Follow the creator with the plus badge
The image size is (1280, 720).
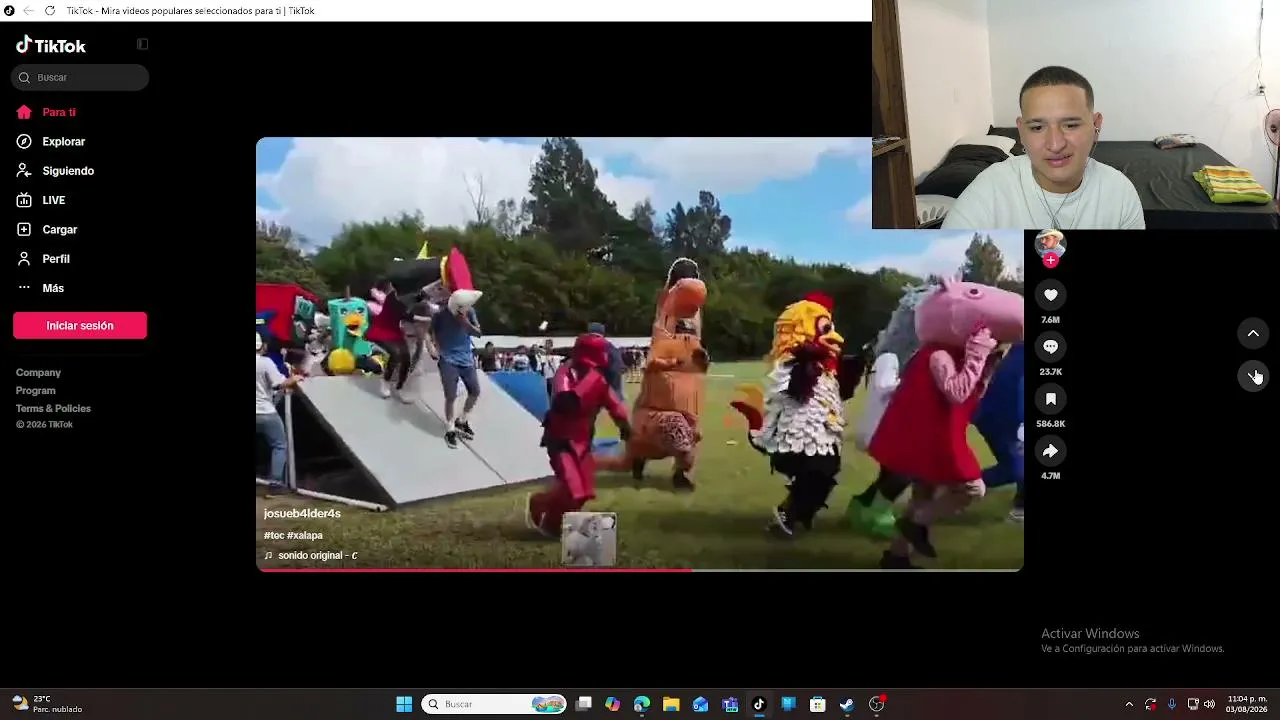pos(1050,260)
